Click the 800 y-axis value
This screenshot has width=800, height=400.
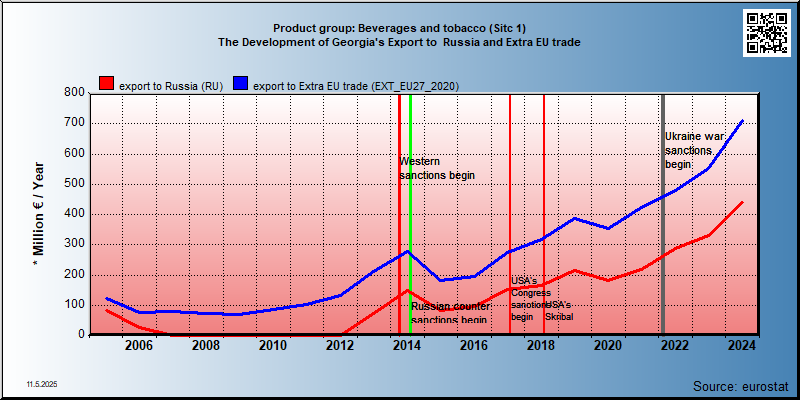pos(75,92)
